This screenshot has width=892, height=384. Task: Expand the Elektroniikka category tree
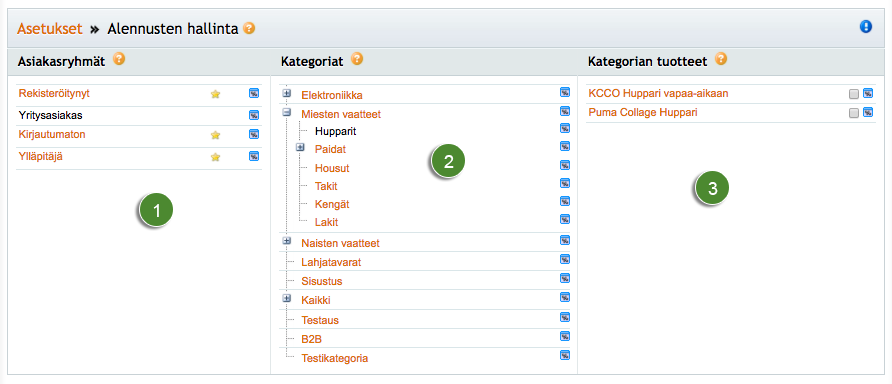287,93
